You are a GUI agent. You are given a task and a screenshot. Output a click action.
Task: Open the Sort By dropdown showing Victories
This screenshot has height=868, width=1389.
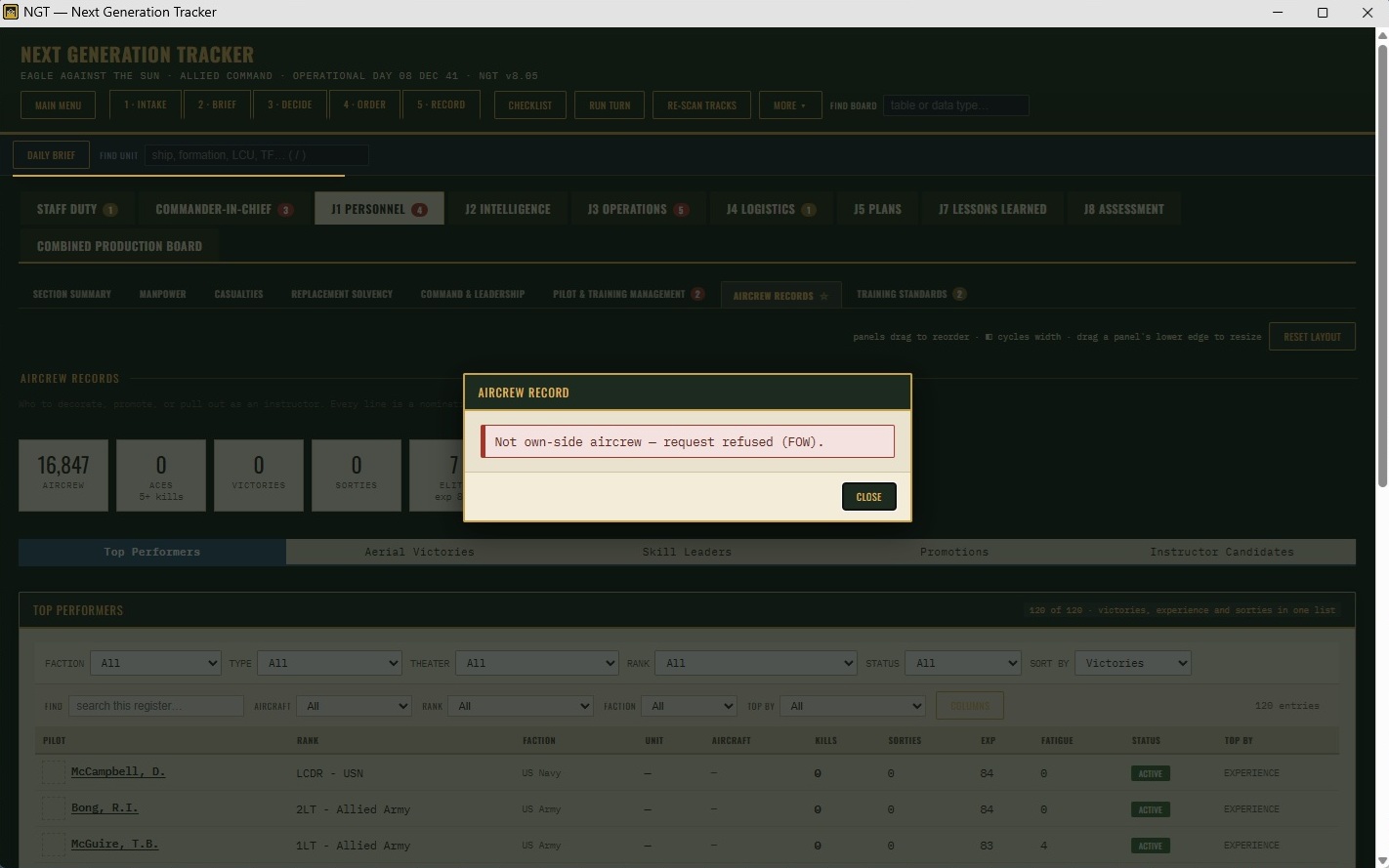click(x=1133, y=664)
